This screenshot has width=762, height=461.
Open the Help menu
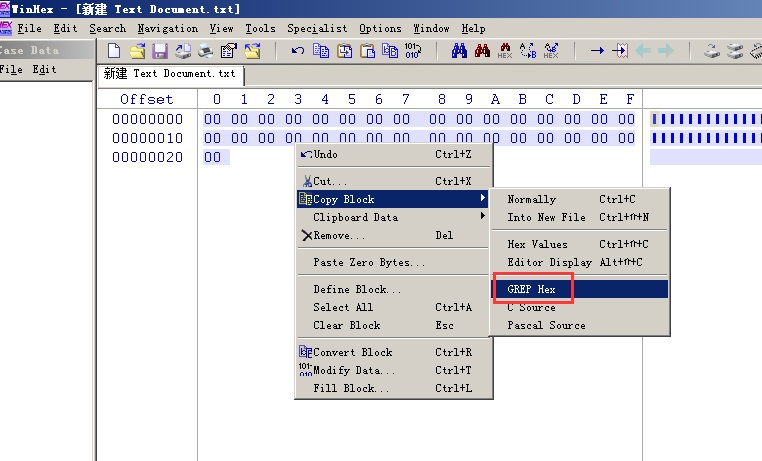[x=473, y=29]
